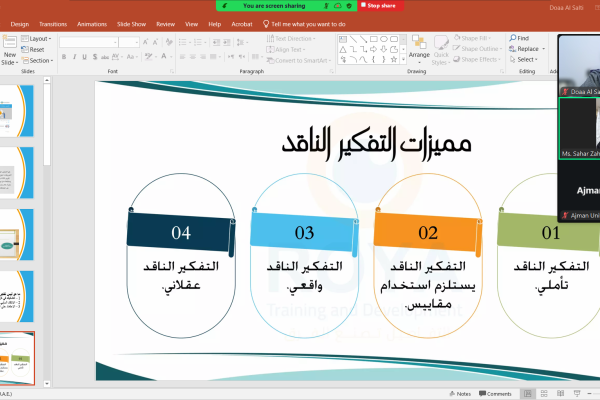This screenshot has width=600, height=400.
Task: Select the Right Arrow shape
Action: (374, 49)
